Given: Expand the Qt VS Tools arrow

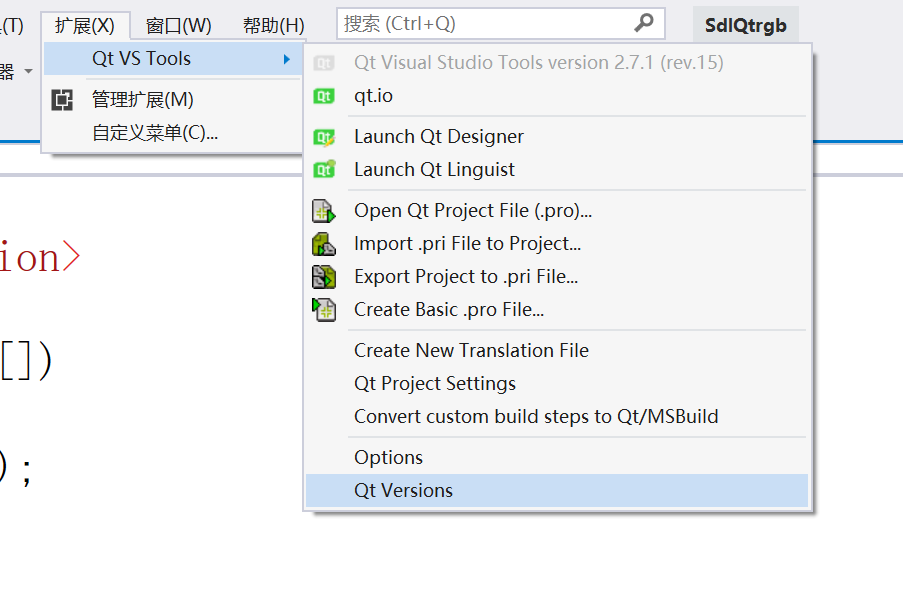Looking at the screenshot, I should (290, 58).
